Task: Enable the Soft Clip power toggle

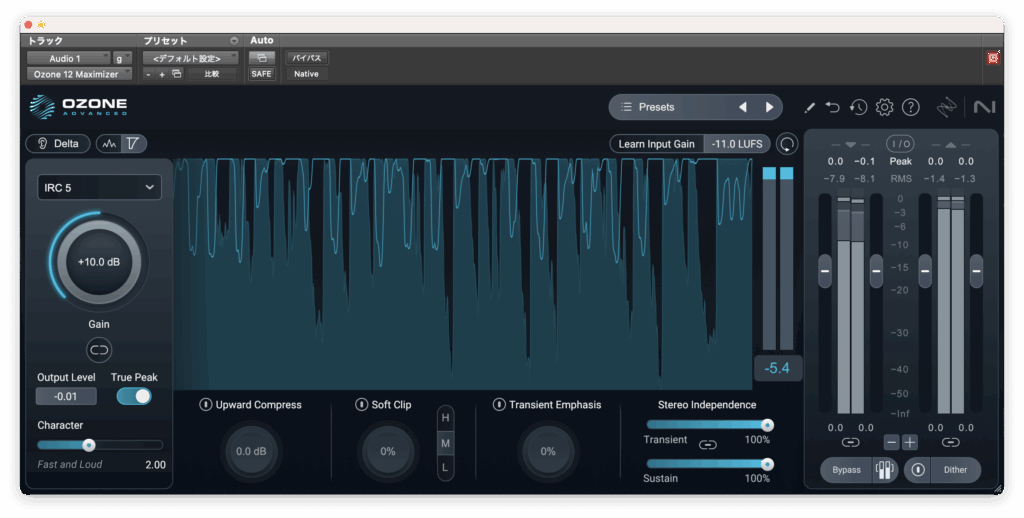Action: tap(362, 405)
